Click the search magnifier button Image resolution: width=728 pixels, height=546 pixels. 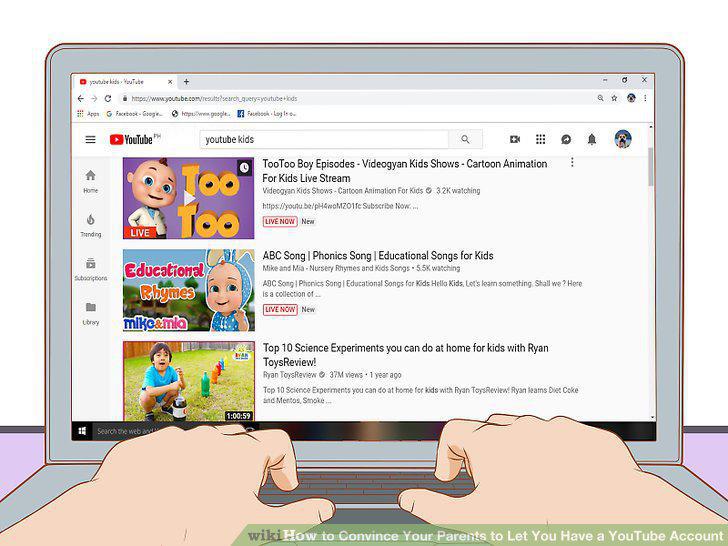click(x=465, y=139)
